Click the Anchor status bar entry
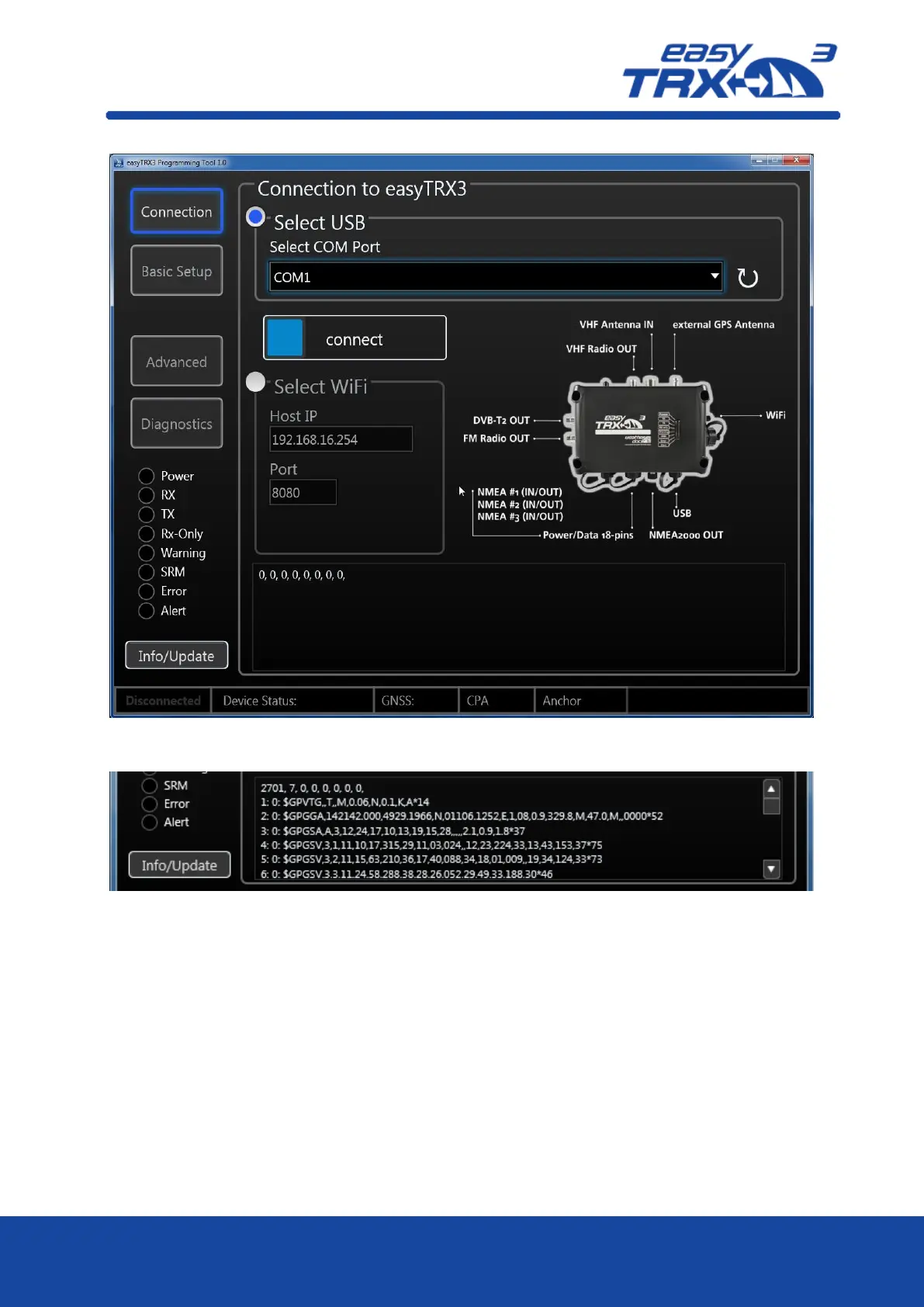Screen dimensions: 924x1307 click(x=580, y=701)
